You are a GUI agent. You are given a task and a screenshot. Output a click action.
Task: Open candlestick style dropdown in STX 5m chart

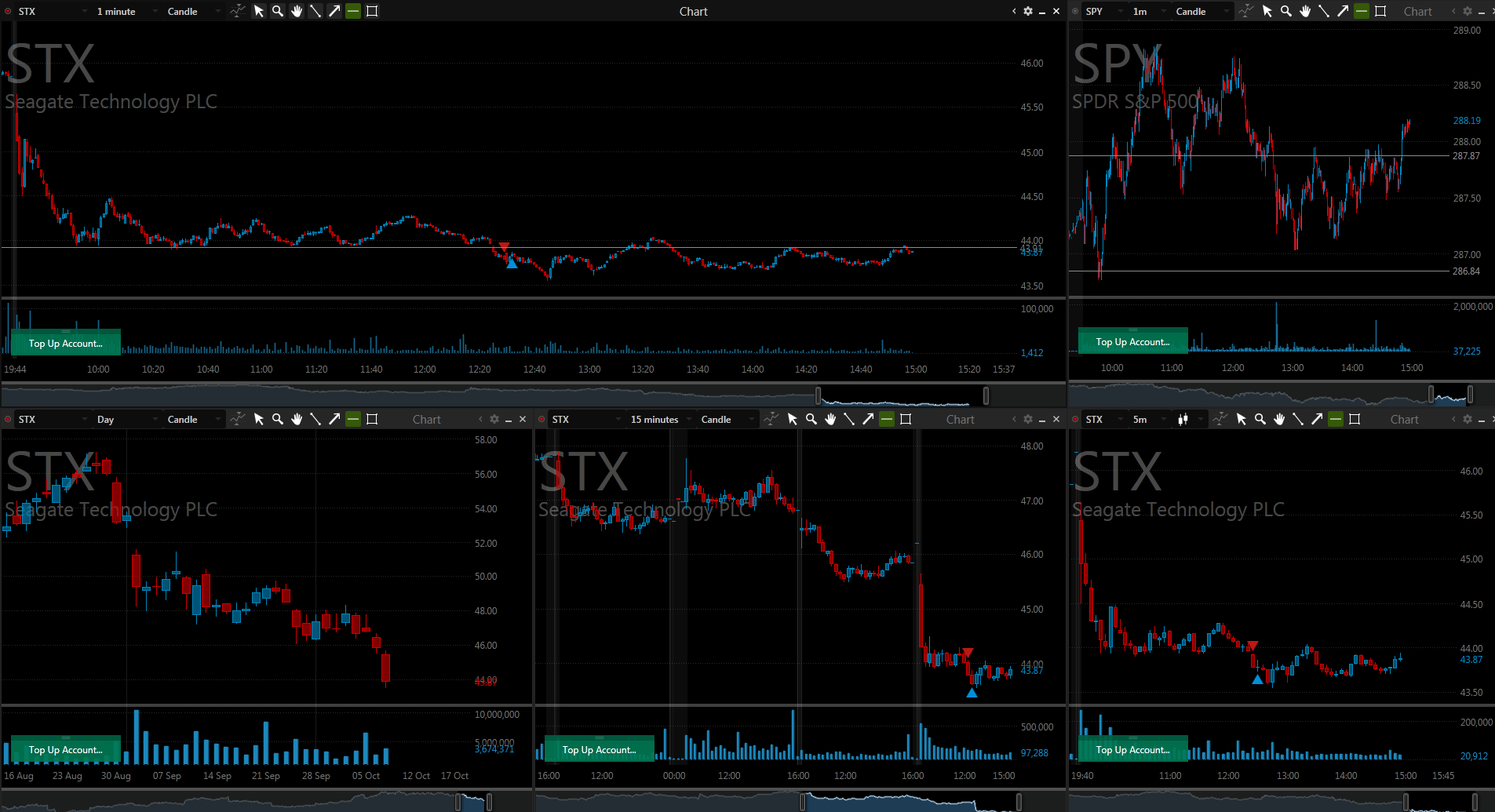1190,419
